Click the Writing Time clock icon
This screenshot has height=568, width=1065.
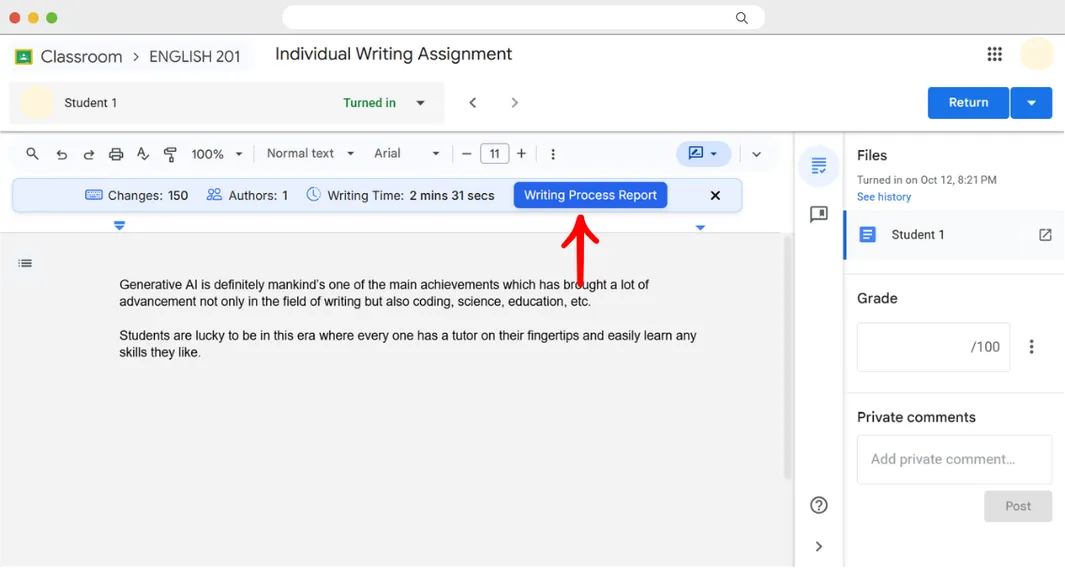point(313,194)
